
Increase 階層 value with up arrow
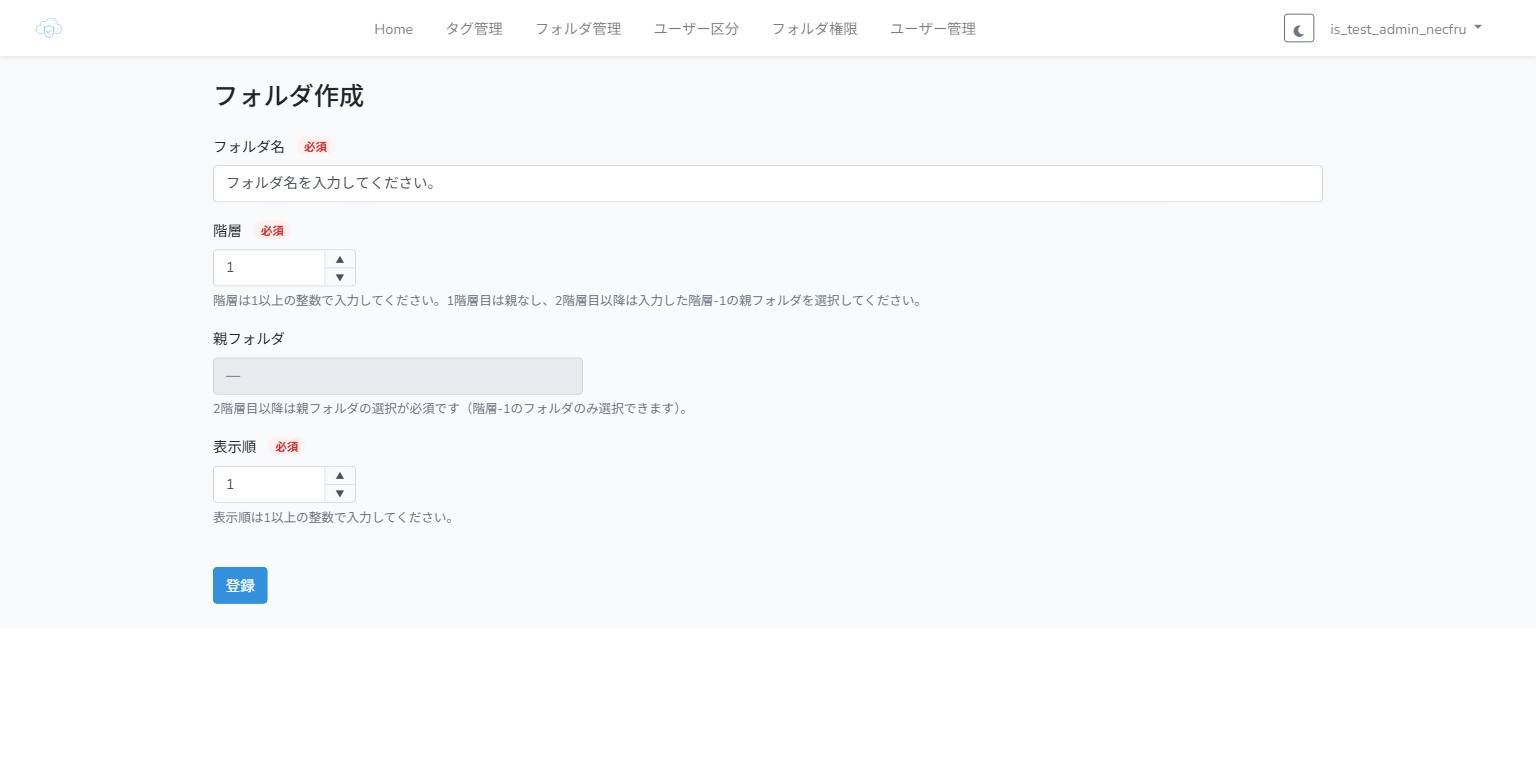(340, 259)
